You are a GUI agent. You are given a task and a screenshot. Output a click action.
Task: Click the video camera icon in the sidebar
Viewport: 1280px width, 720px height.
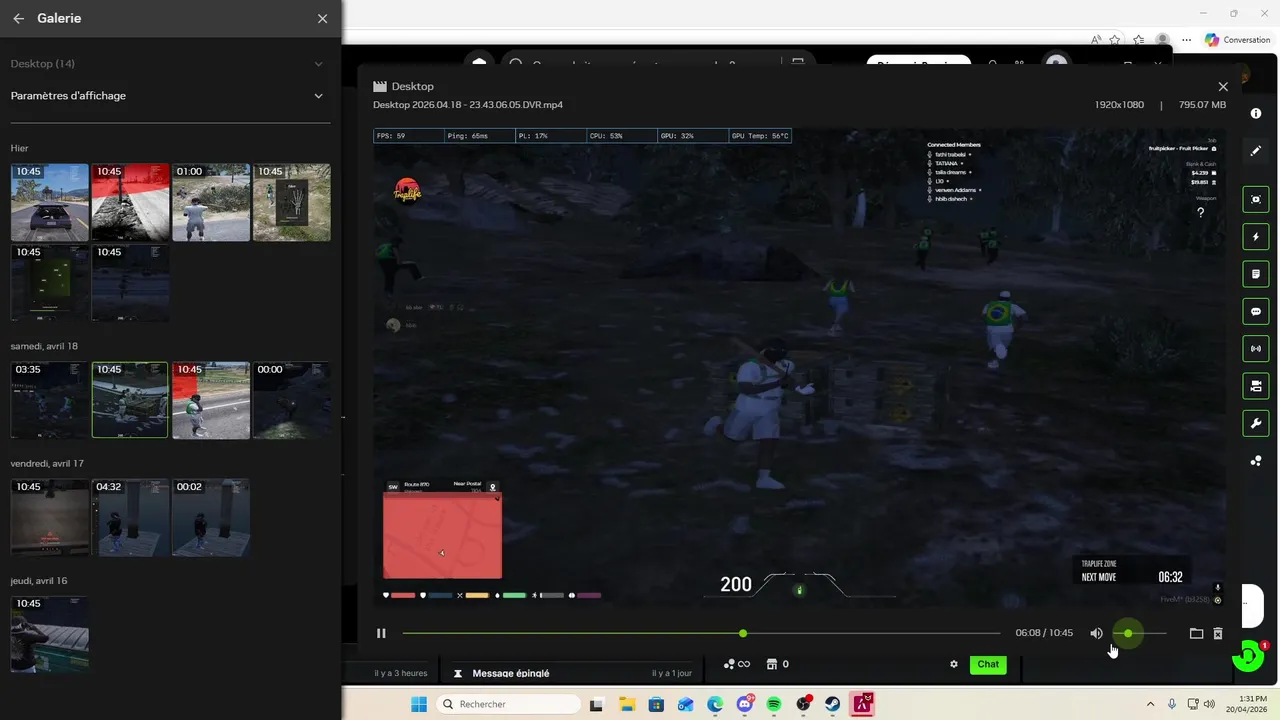1256,386
